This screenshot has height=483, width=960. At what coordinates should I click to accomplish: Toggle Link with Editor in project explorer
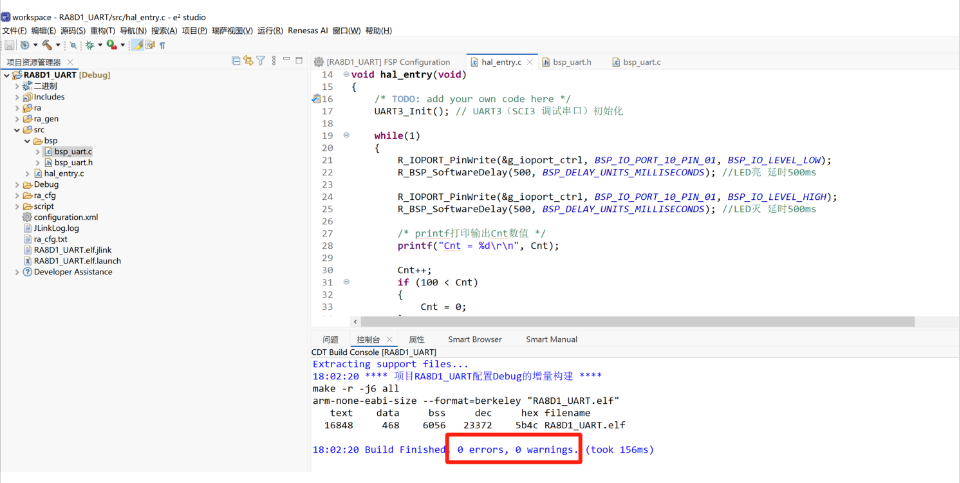pos(248,61)
